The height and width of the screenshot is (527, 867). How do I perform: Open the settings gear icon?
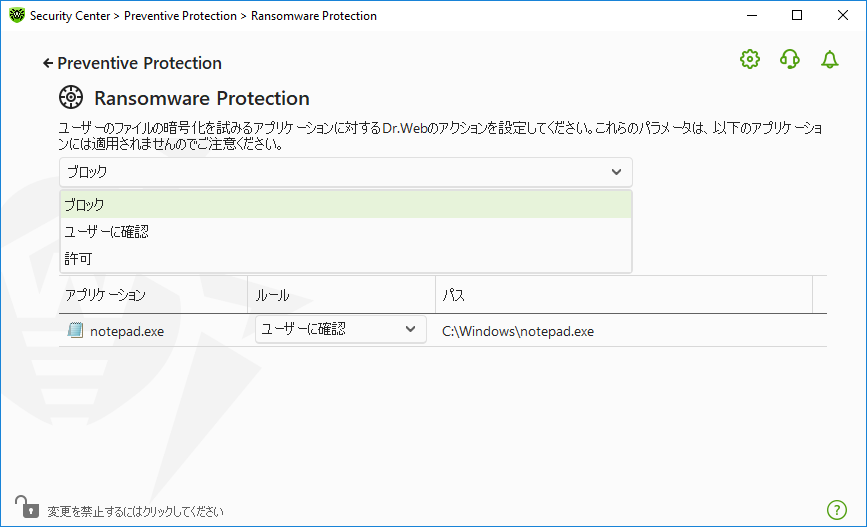(x=750, y=60)
